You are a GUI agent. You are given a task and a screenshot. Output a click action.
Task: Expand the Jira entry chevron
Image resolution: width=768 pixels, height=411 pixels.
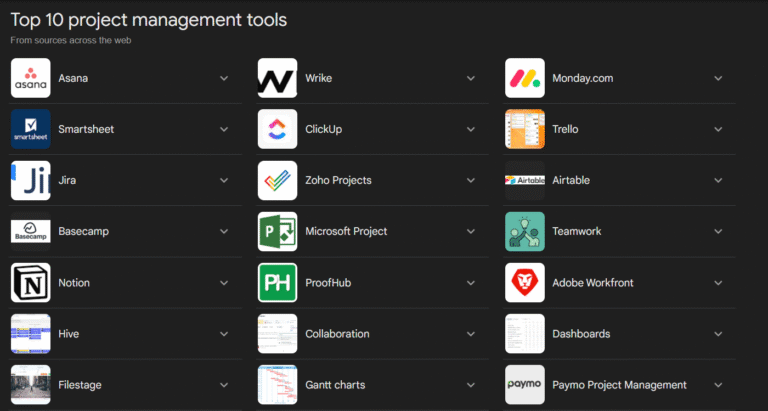point(224,180)
